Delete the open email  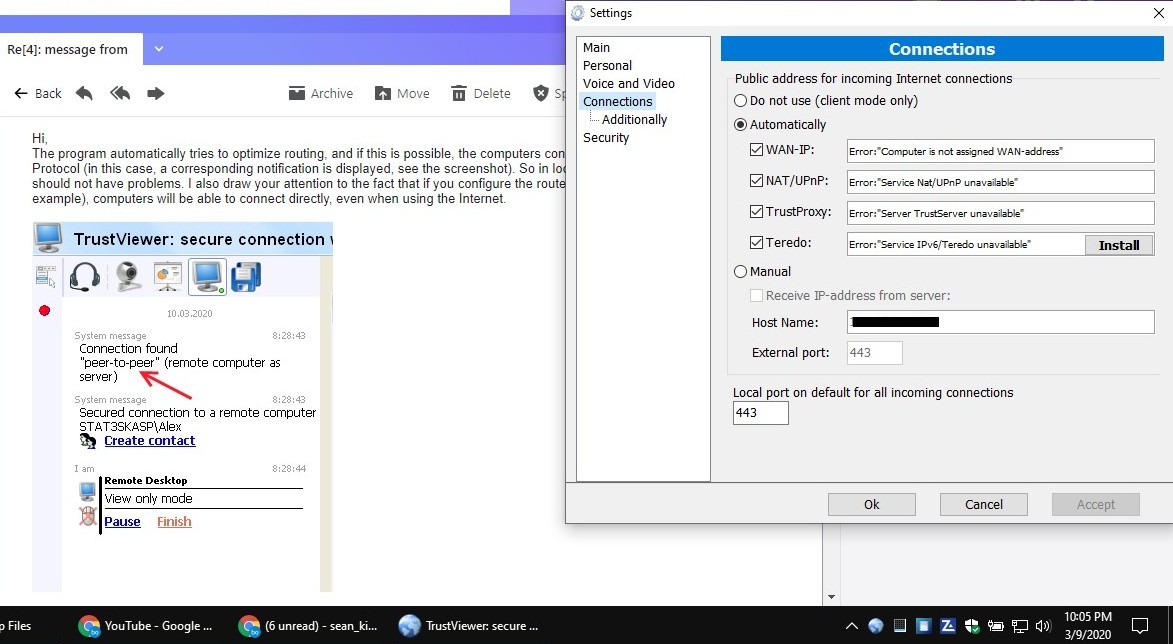point(480,93)
